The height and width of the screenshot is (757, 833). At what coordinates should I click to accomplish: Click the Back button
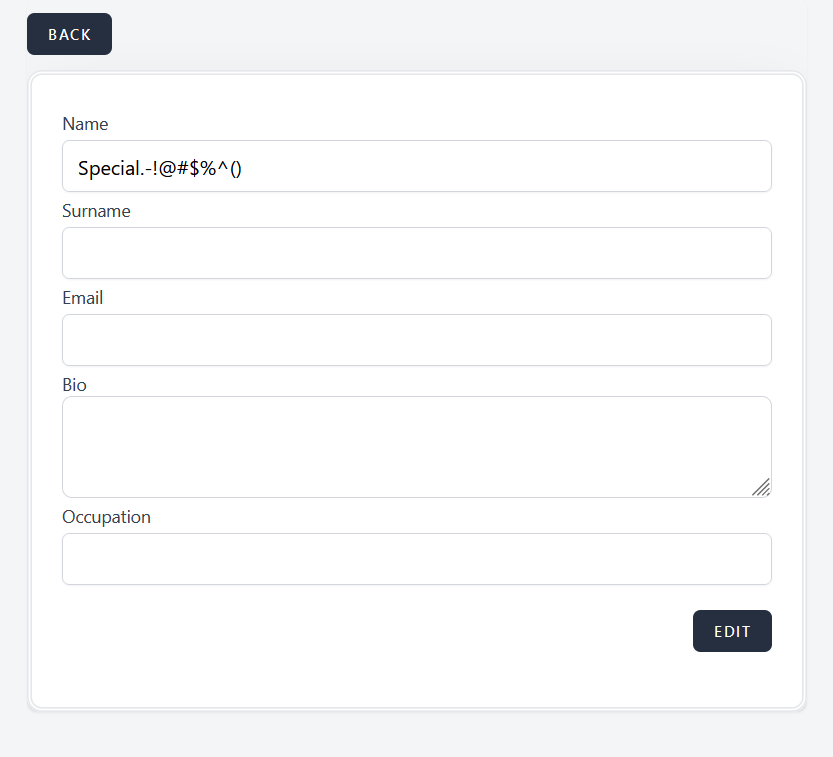69,34
